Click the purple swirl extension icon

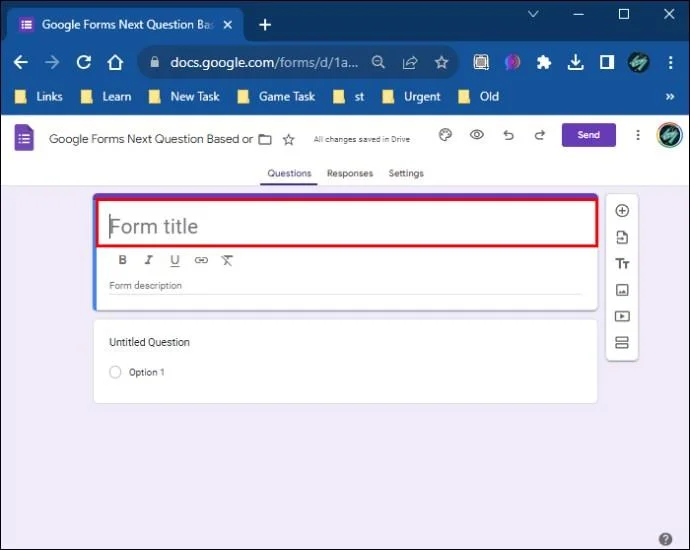coord(512,62)
